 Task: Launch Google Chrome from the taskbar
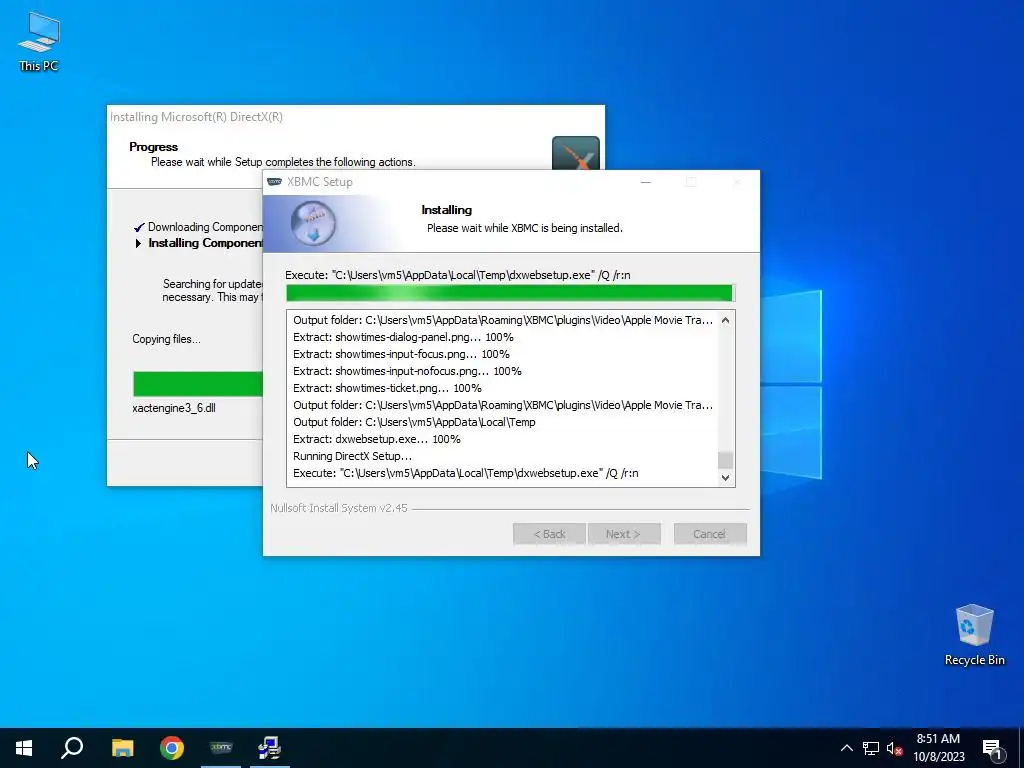tap(172, 748)
